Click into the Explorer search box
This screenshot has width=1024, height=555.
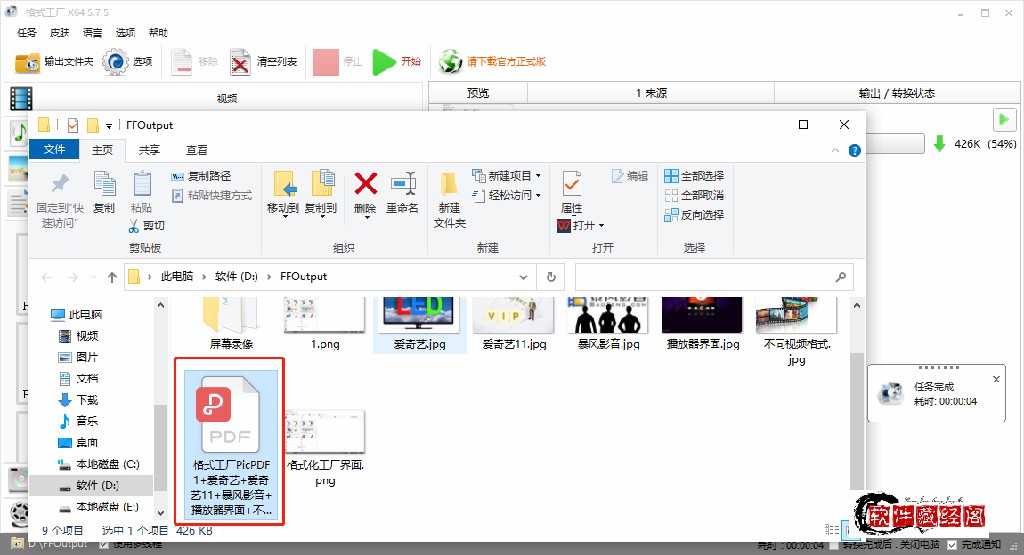point(714,278)
